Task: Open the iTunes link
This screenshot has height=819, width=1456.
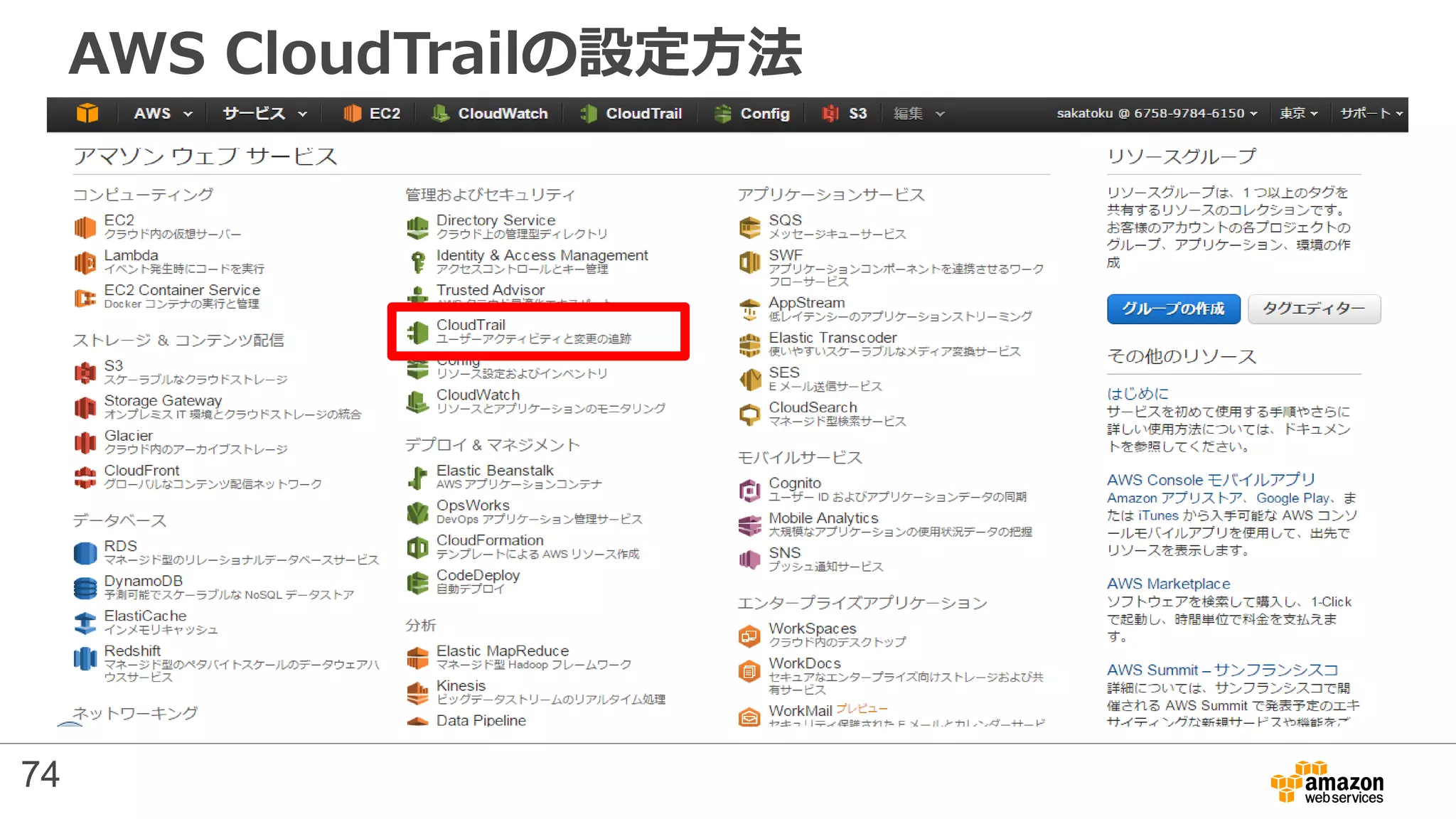Action: coord(1158,515)
